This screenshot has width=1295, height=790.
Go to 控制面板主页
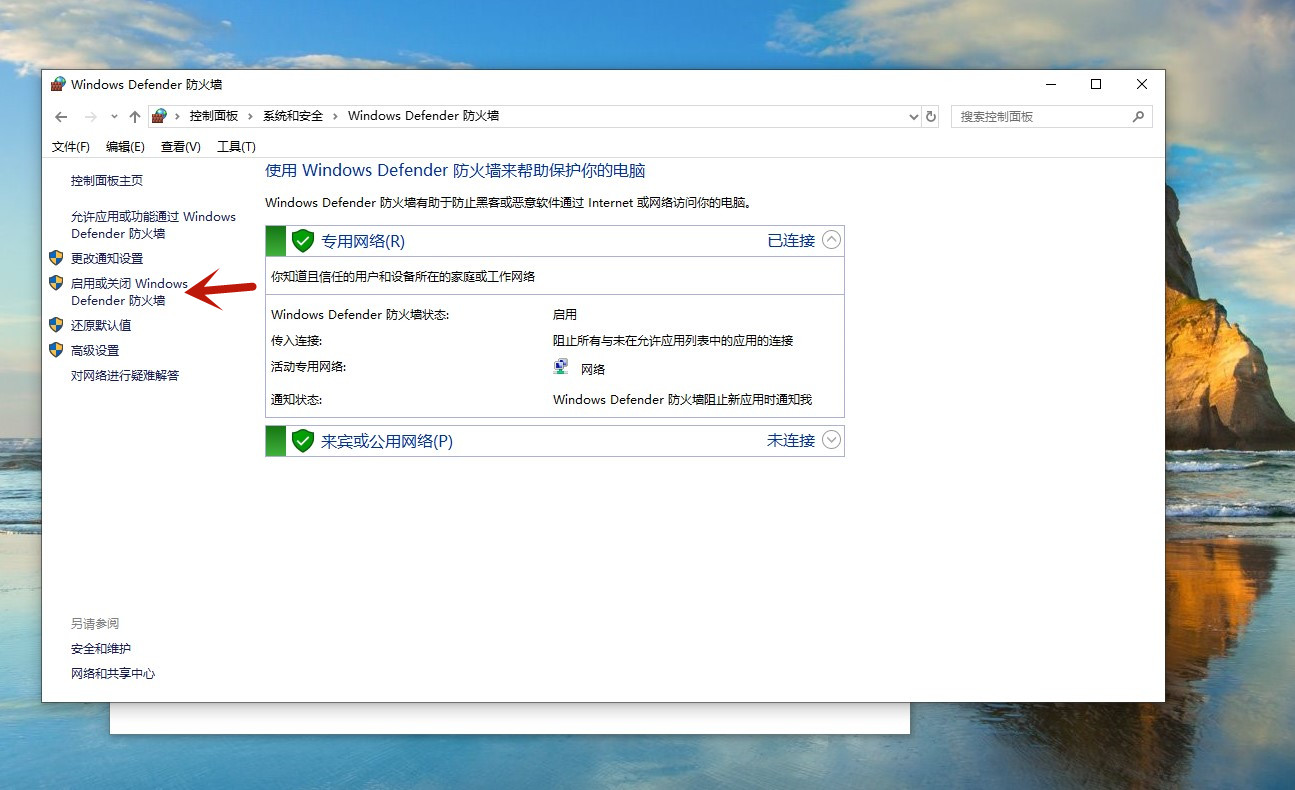tap(107, 181)
